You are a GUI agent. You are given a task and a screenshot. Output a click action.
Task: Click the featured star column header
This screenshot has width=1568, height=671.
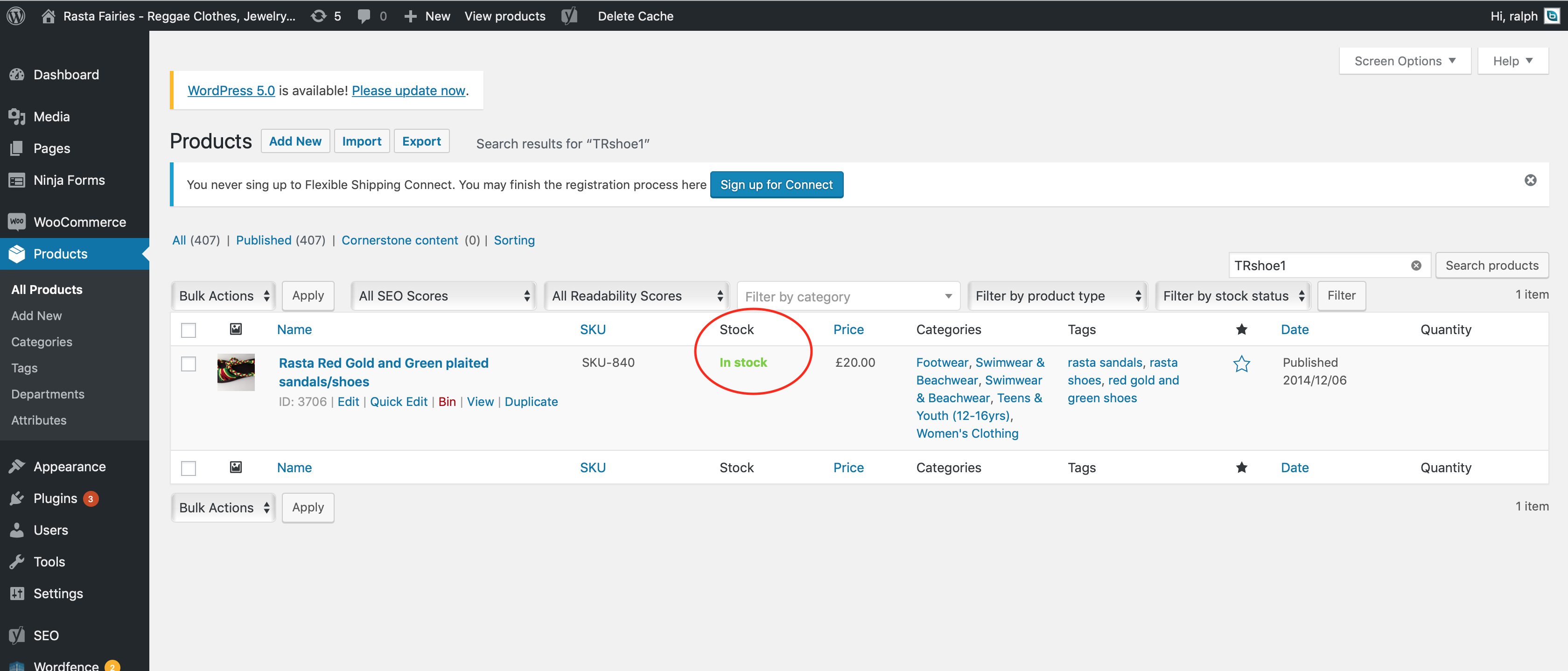(x=1241, y=329)
